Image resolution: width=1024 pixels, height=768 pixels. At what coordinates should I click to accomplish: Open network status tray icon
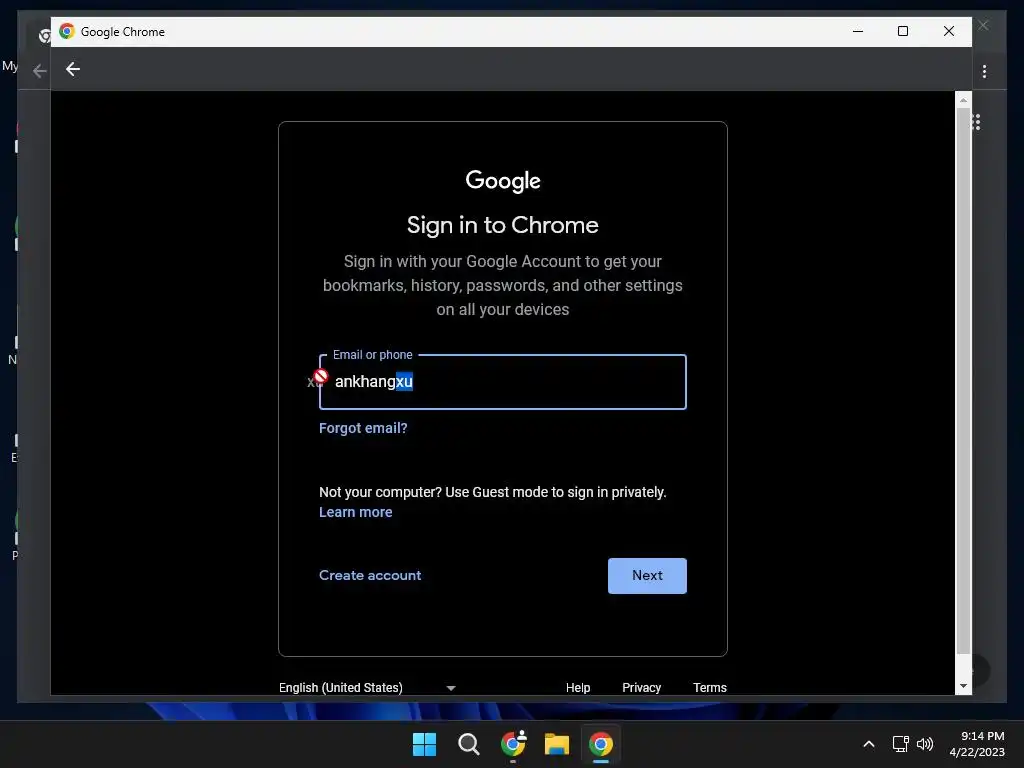click(x=901, y=744)
